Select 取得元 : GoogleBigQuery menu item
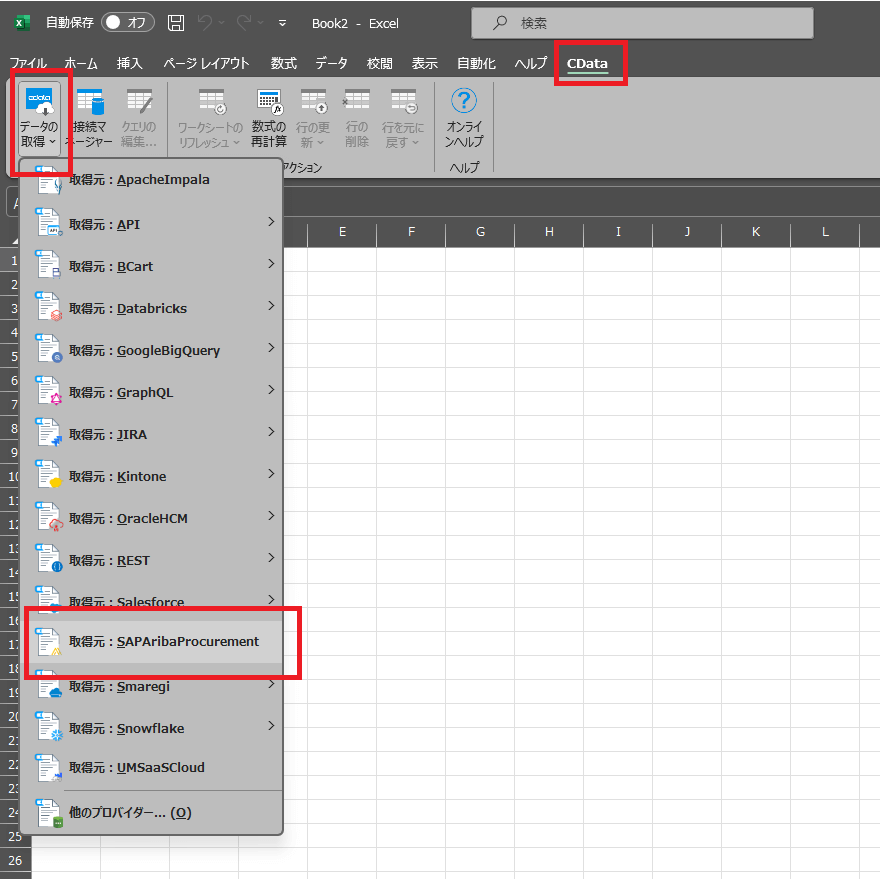This screenshot has height=879, width=880. [151, 350]
